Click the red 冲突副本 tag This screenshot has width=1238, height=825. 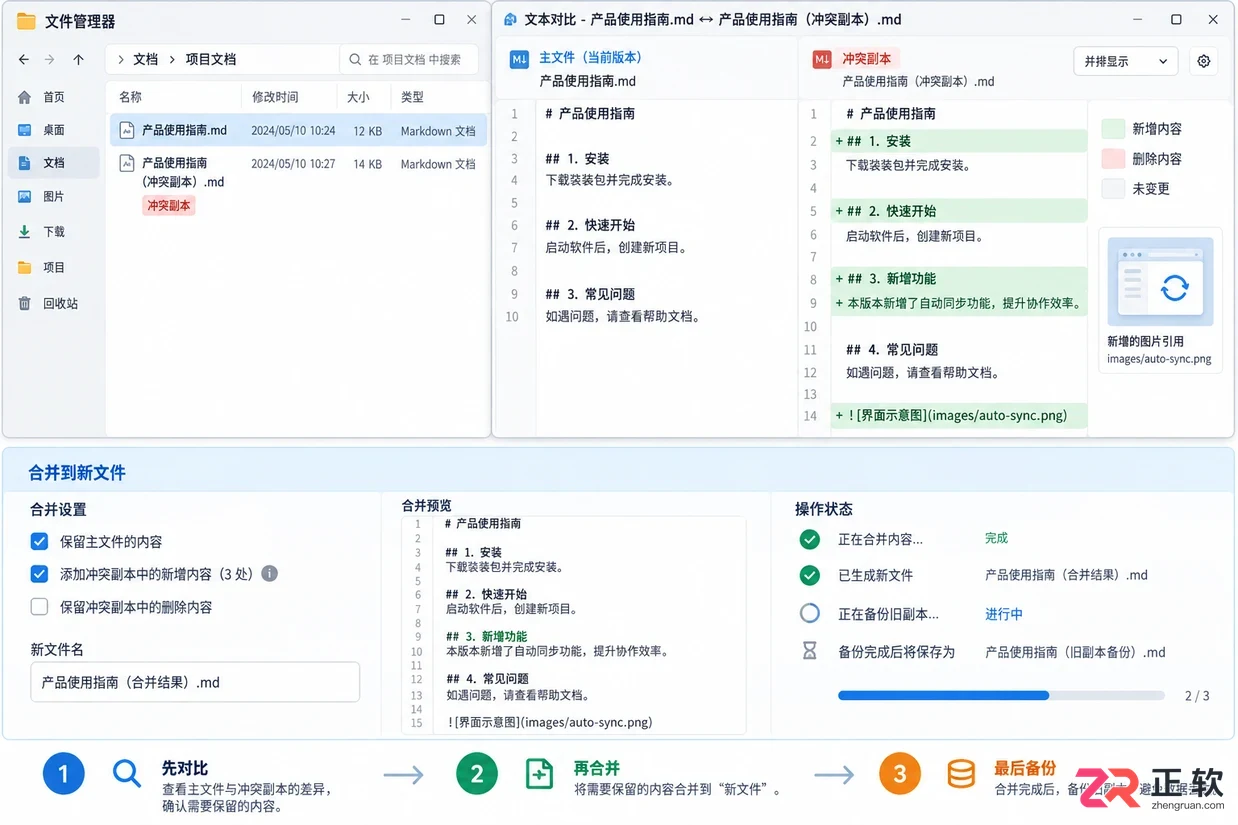click(169, 205)
